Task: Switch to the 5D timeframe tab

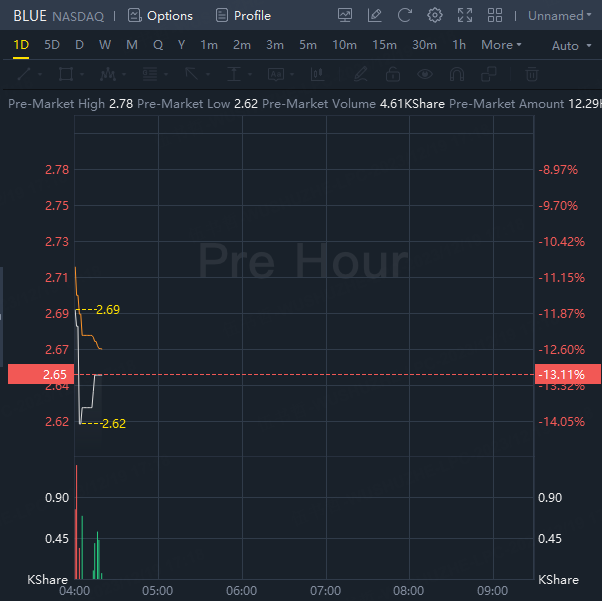Action: (52, 45)
